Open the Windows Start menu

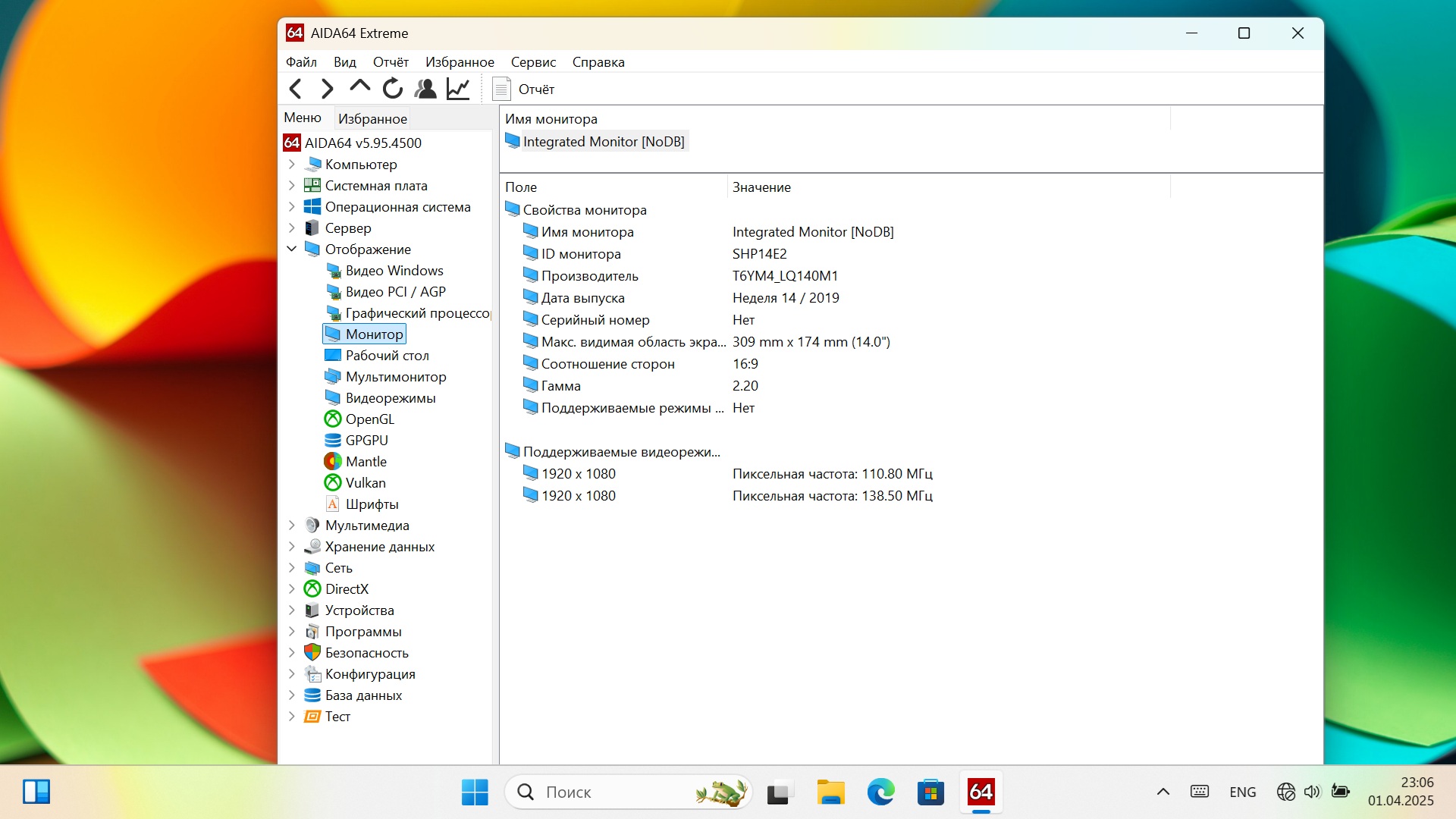point(475,792)
